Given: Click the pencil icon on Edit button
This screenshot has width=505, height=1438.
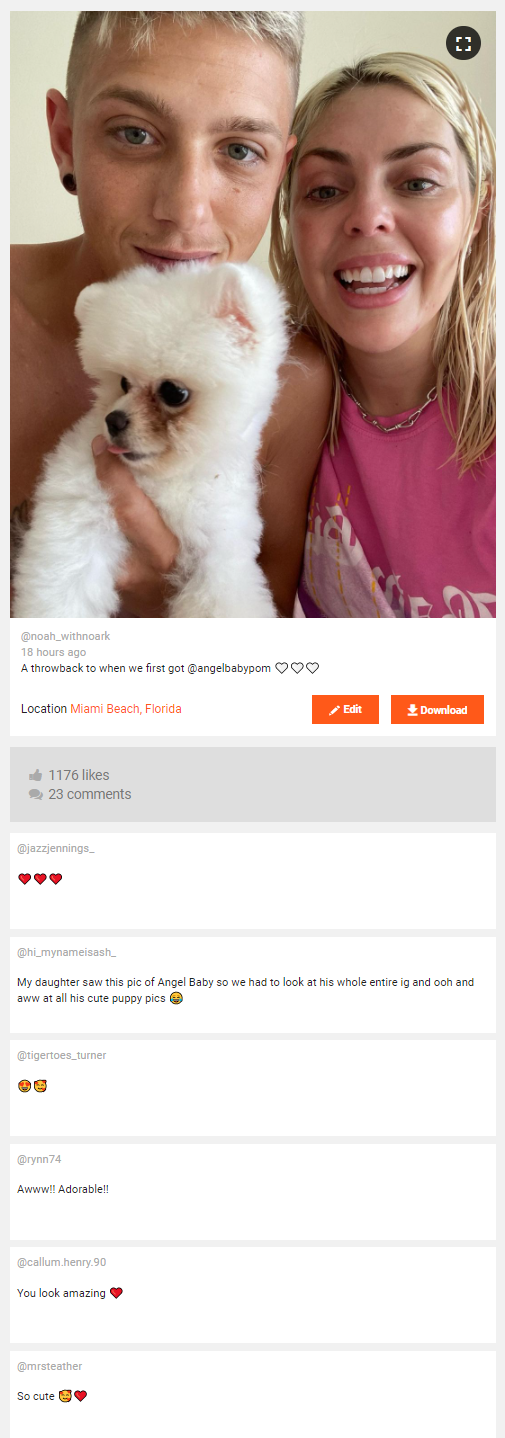Looking at the screenshot, I should coord(334,710).
